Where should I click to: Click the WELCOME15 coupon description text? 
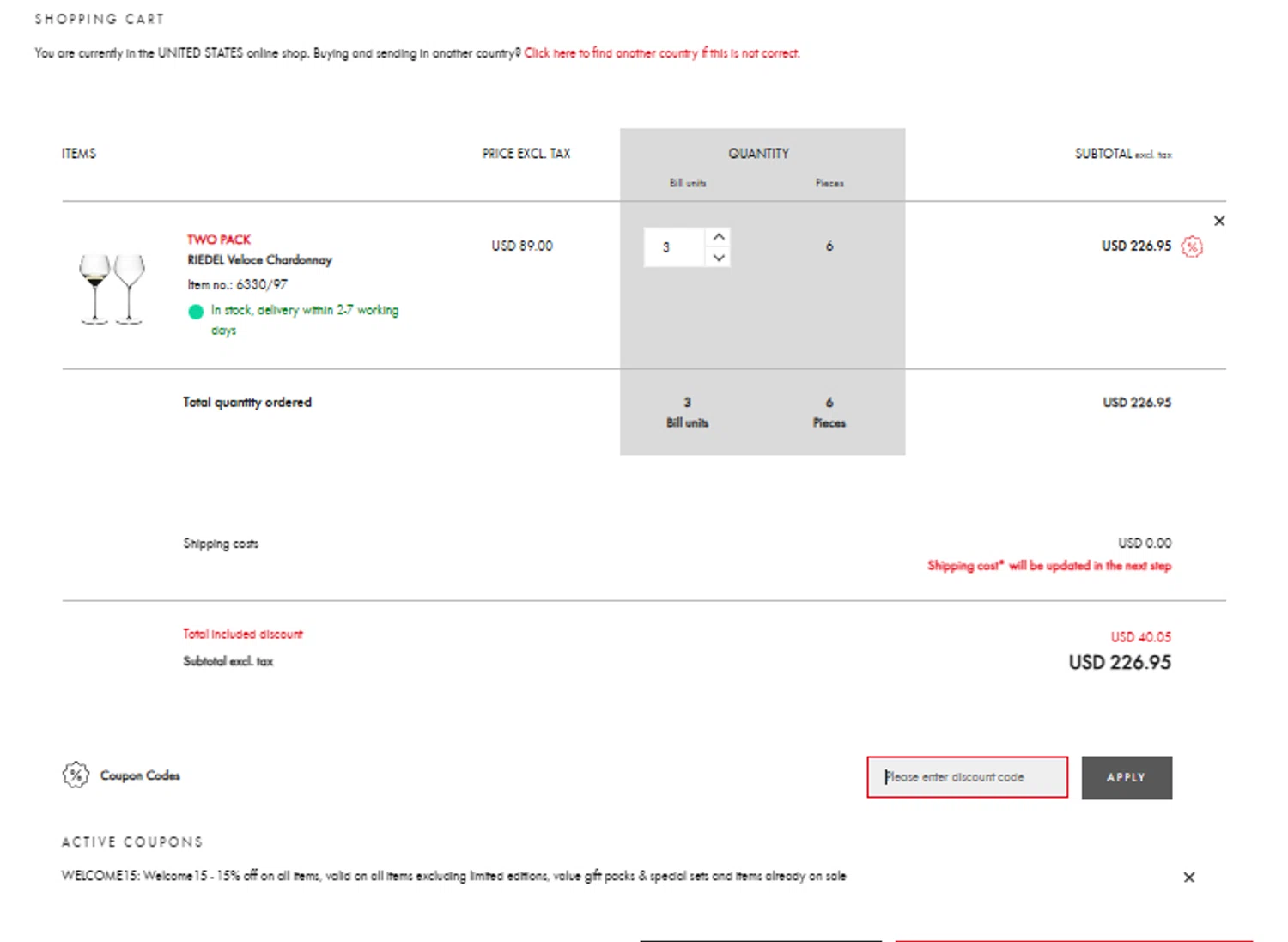pos(453,876)
